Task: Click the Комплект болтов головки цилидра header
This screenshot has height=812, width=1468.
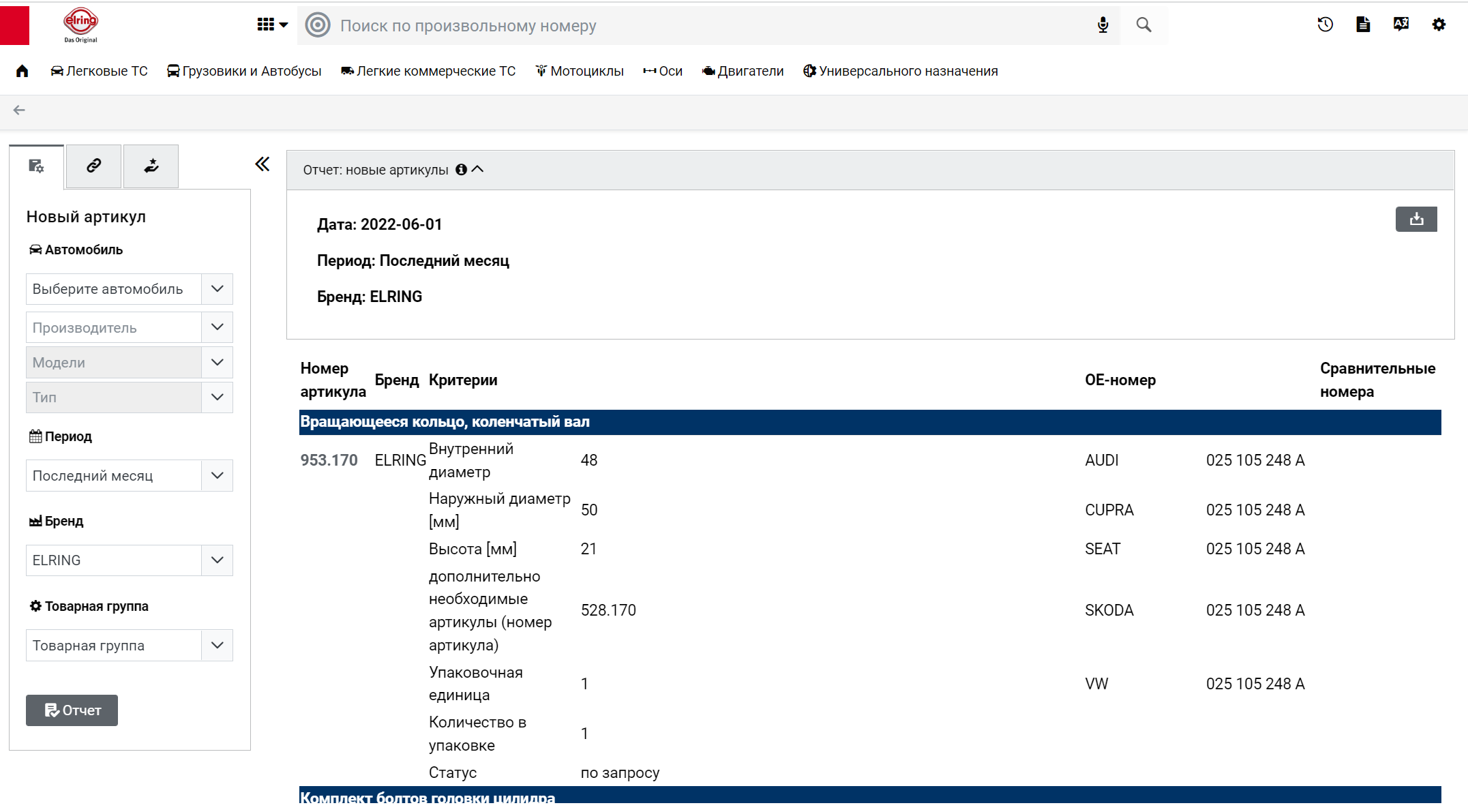Action: (x=870, y=795)
